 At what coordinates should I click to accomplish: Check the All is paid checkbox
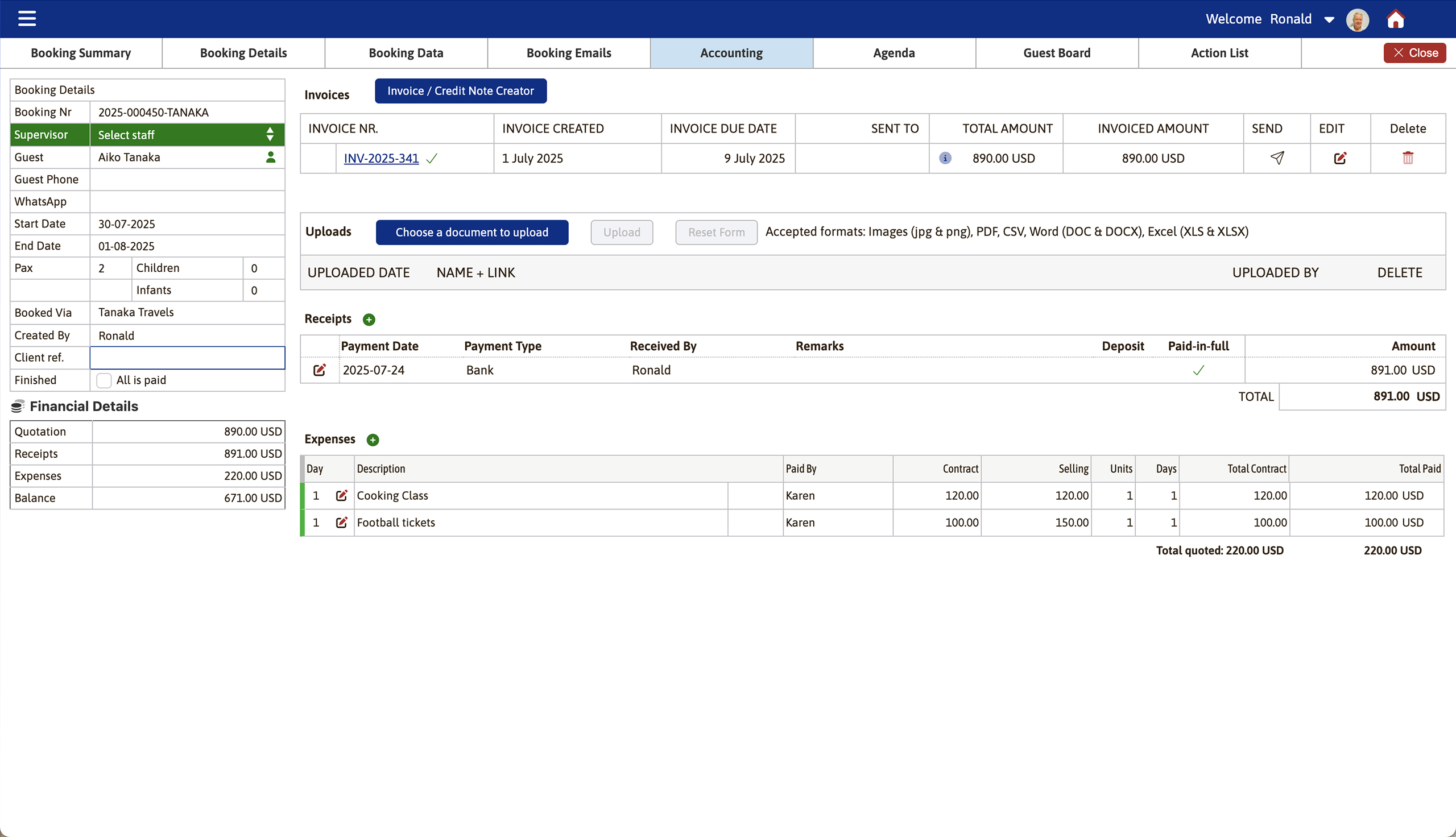point(104,380)
